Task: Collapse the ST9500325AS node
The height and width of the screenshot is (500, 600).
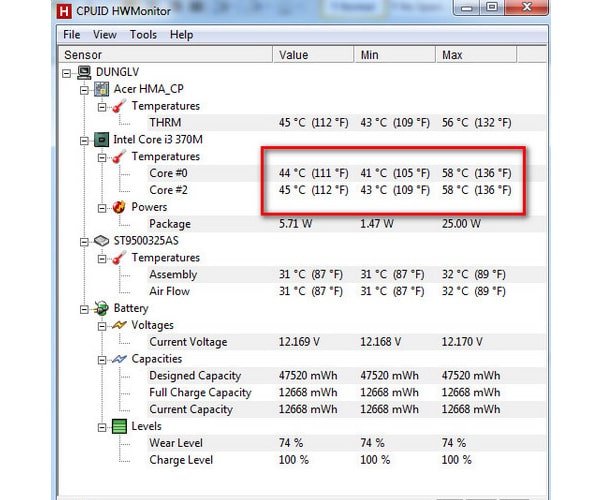Action: coord(84,242)
